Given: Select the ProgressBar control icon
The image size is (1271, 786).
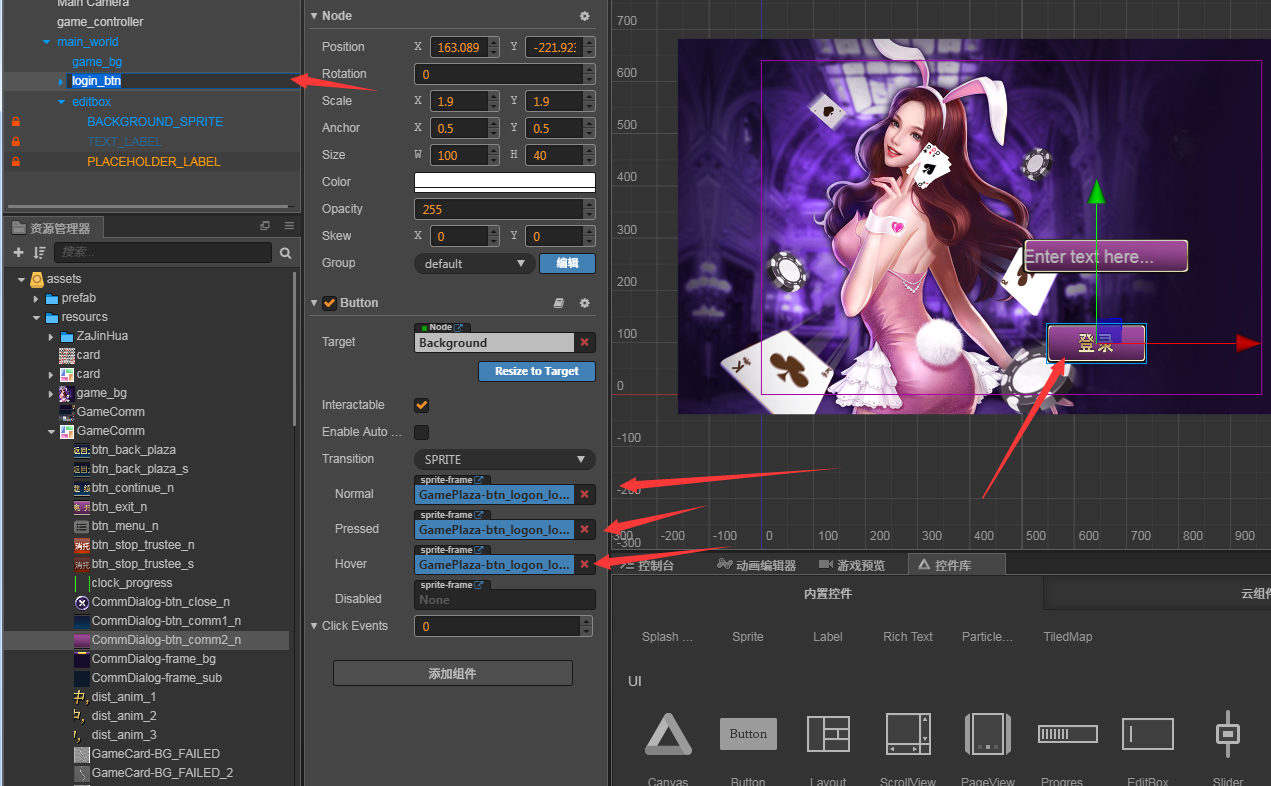Looking at the screenshot, I should (1068, 734).
